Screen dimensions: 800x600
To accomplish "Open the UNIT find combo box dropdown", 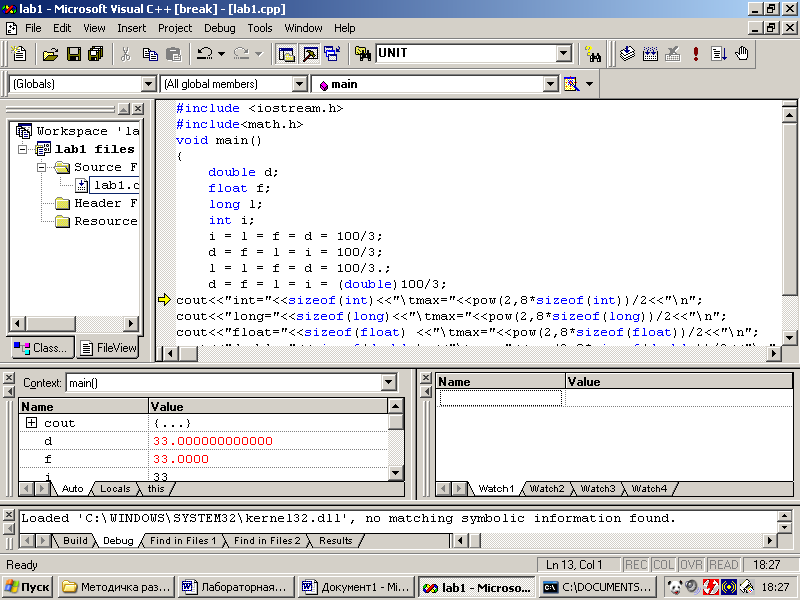I will point(564,53).
